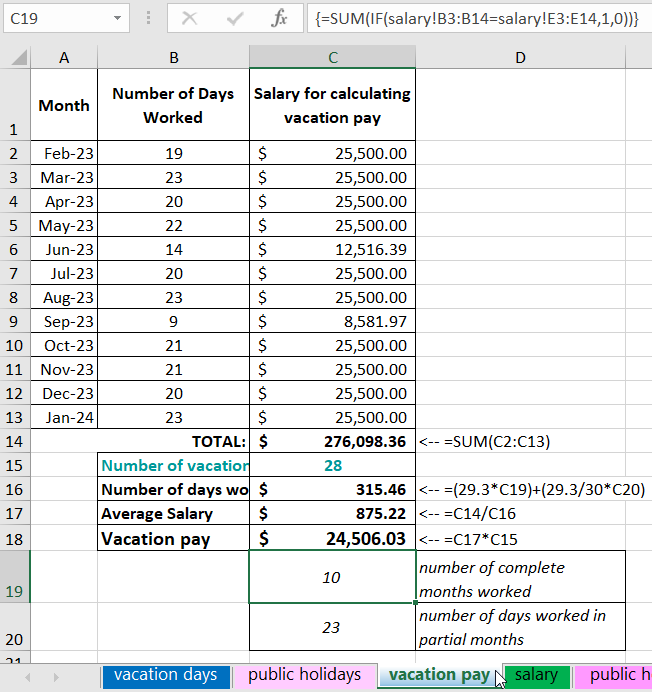Click salary cell 12,516.39
The width and height of the screenshot is (652, 692).
point(332,249)
